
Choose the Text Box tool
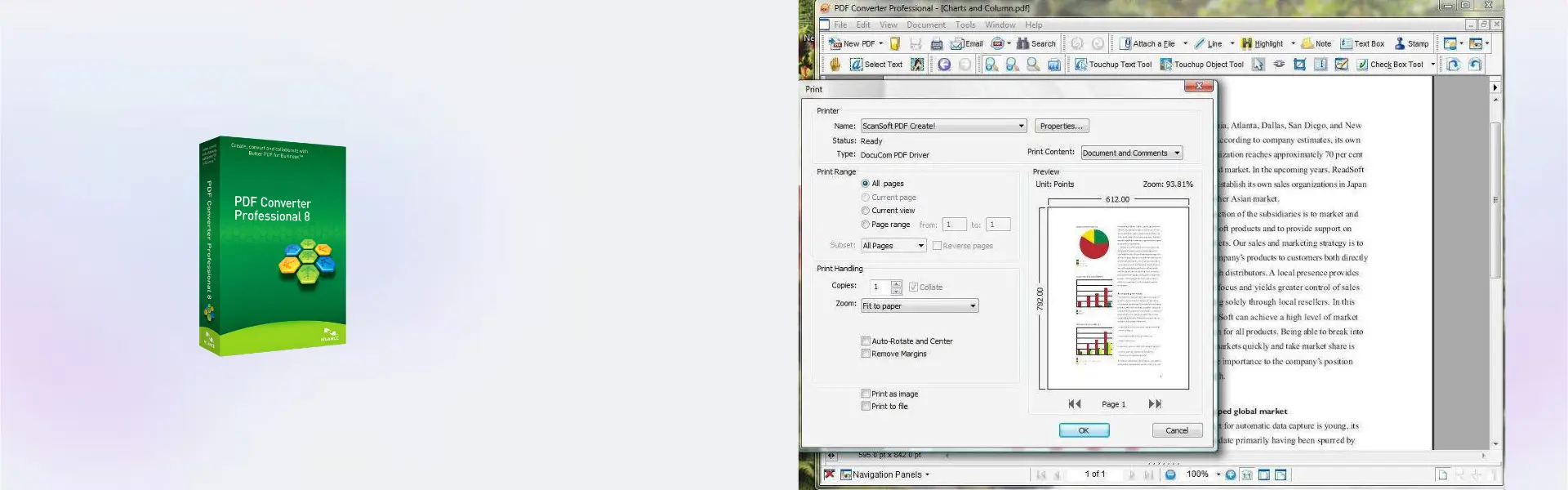[1362, 44]
